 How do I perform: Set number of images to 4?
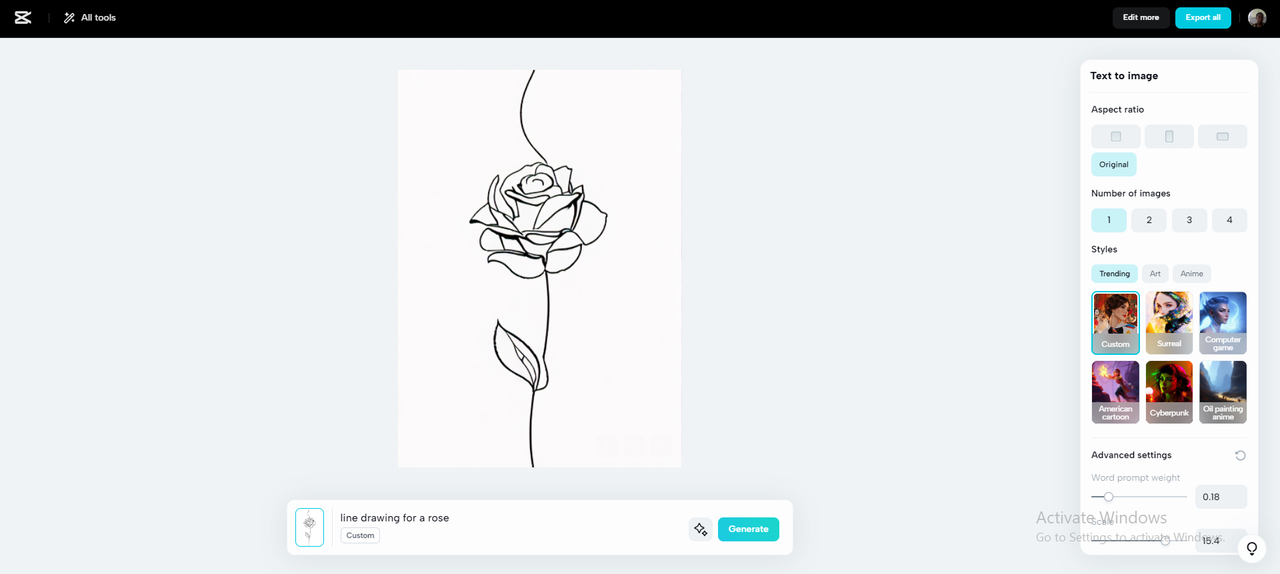click(x=1229, y=220)
